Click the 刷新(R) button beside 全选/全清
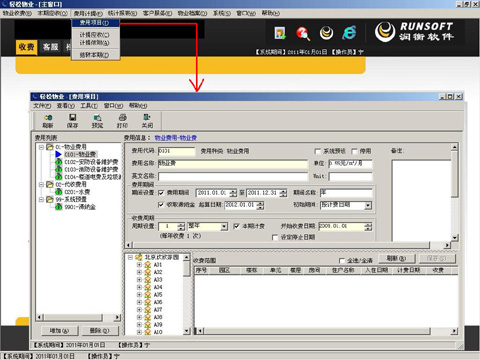This screenshot has width=480, height=360. pyautogui.click(x=396, y=258)
